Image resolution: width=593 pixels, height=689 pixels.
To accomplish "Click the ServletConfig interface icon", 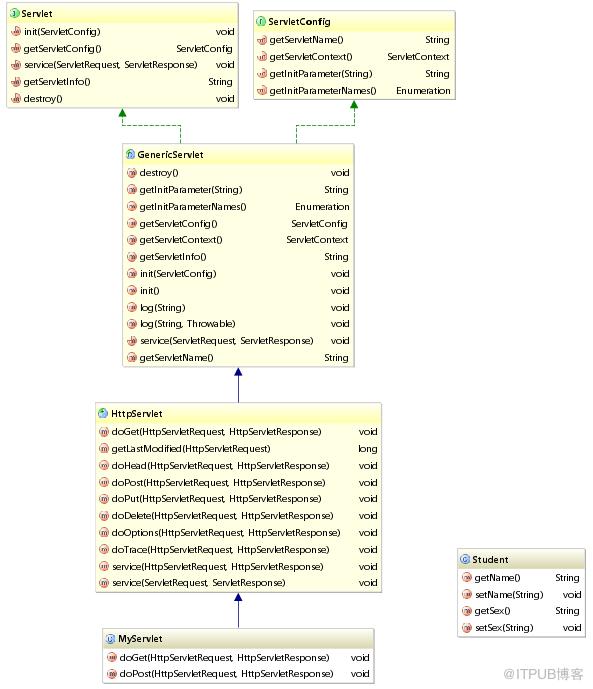I will pyautogui.click(x=261, y=21).
